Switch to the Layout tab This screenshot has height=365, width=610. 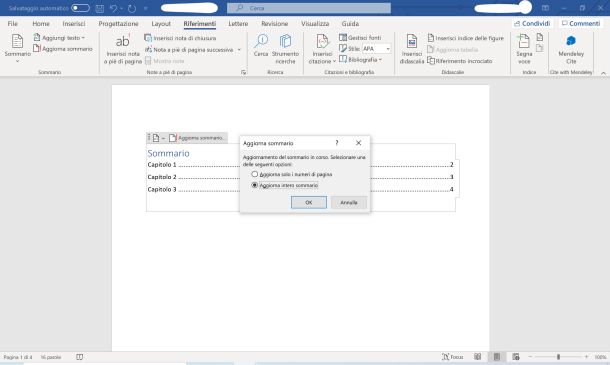161,24
